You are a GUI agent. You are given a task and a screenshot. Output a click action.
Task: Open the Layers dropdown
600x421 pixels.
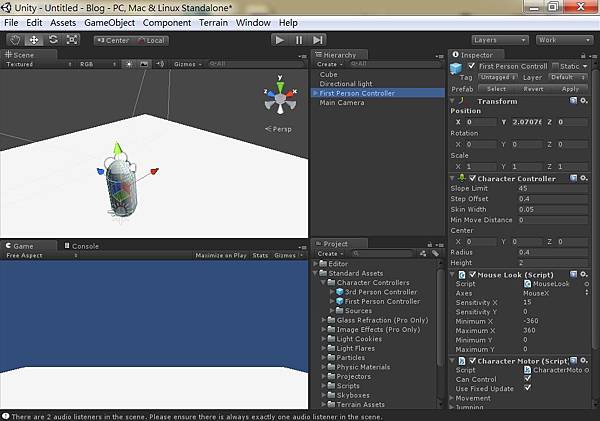(500, 40)
